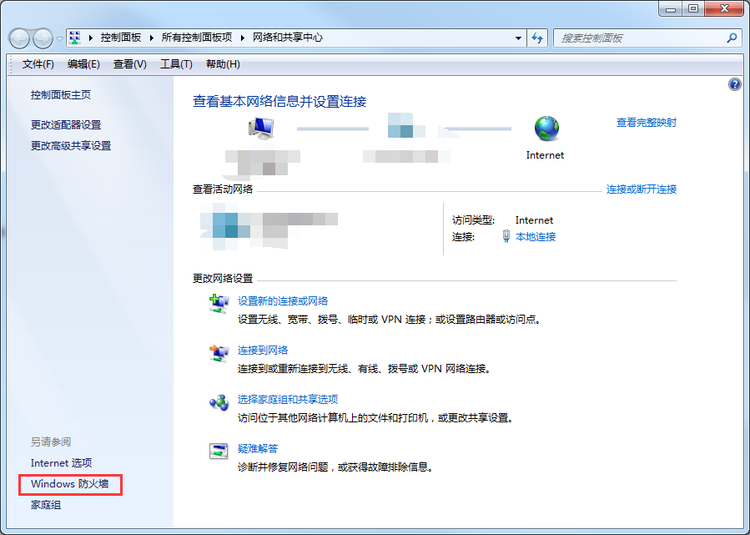Click the blue help question mark icon

point(734,85)
